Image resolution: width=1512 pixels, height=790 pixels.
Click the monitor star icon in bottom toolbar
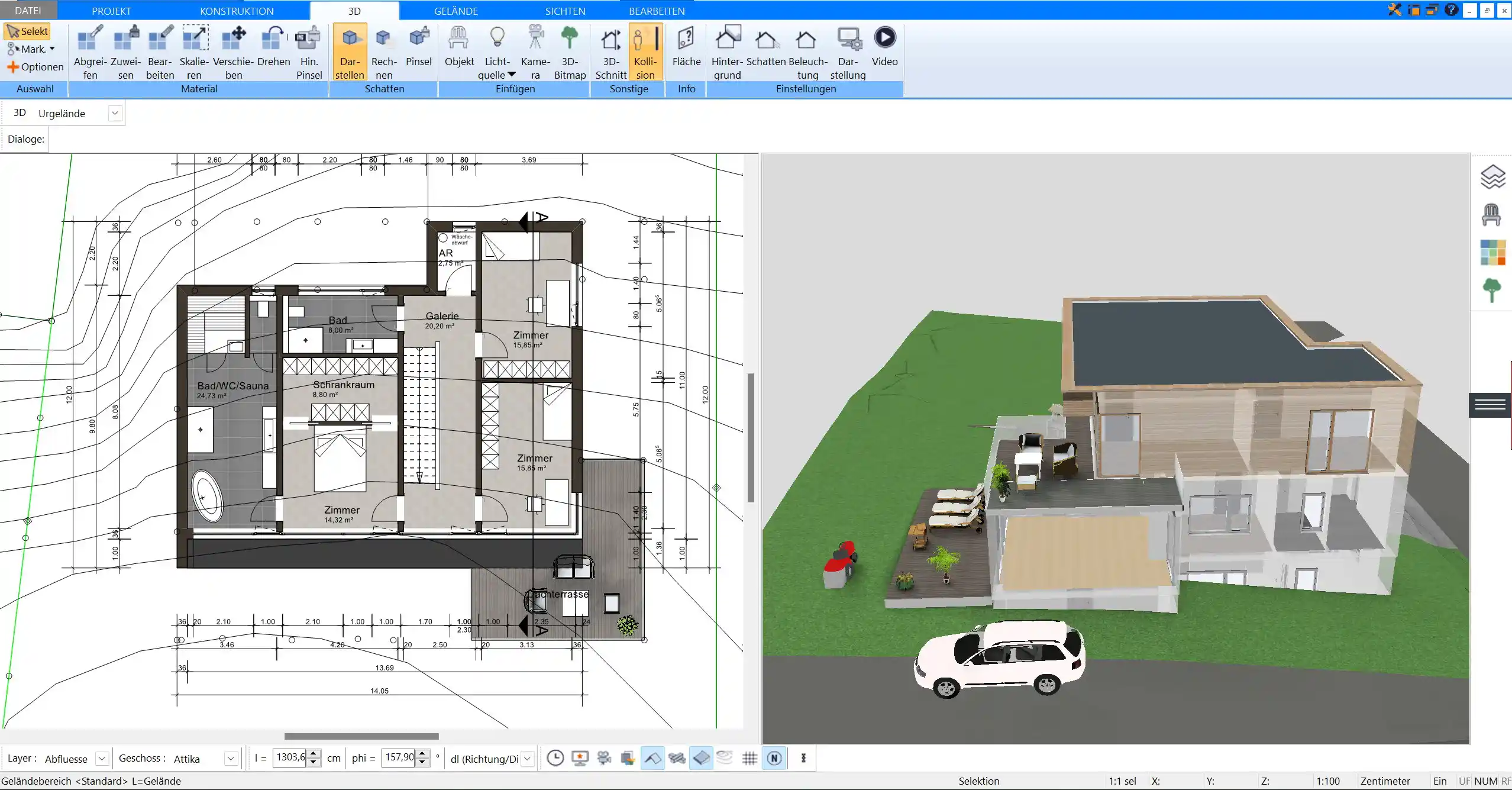(x=580, y=758)
